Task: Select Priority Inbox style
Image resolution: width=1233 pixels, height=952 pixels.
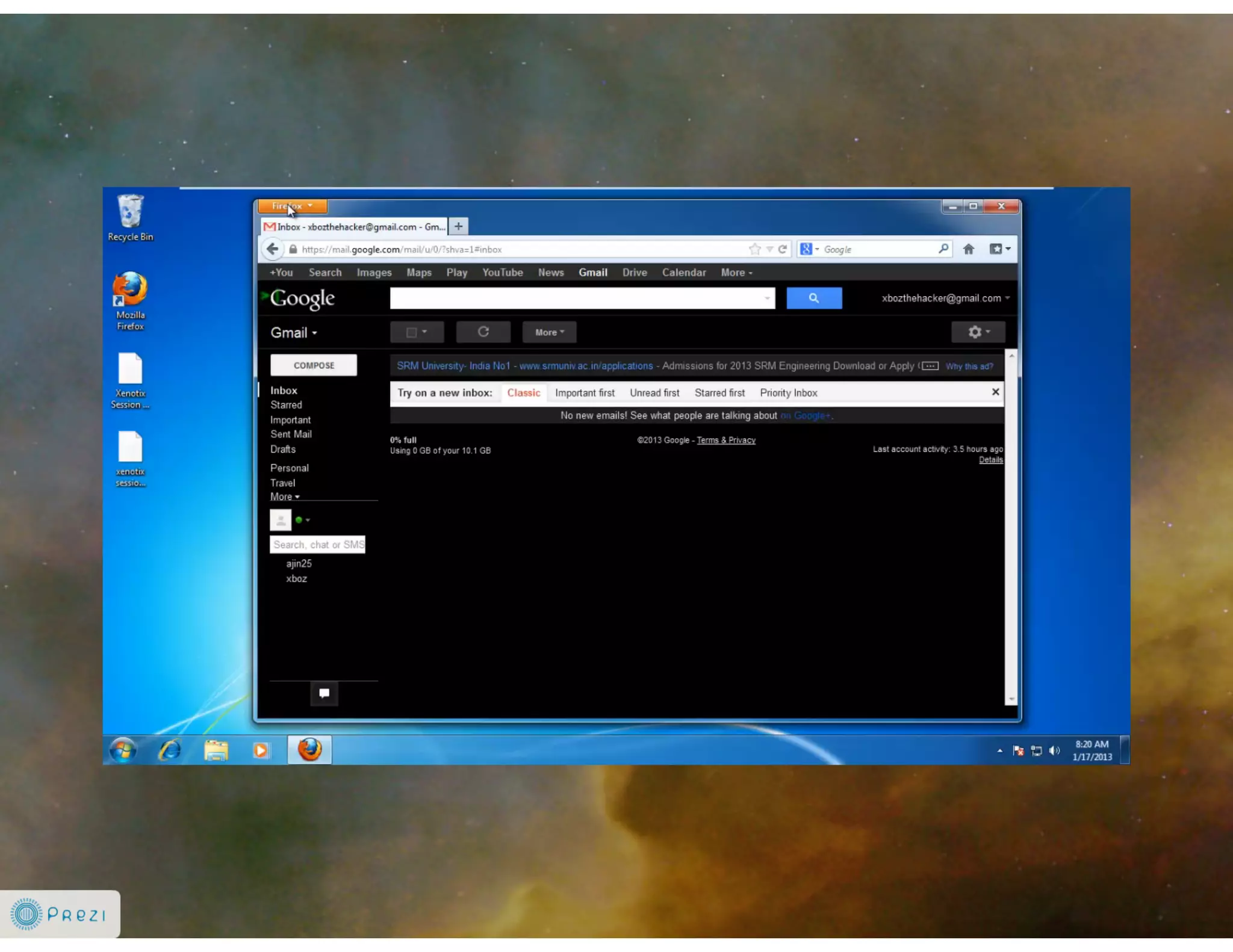Action: click(788, 393)
